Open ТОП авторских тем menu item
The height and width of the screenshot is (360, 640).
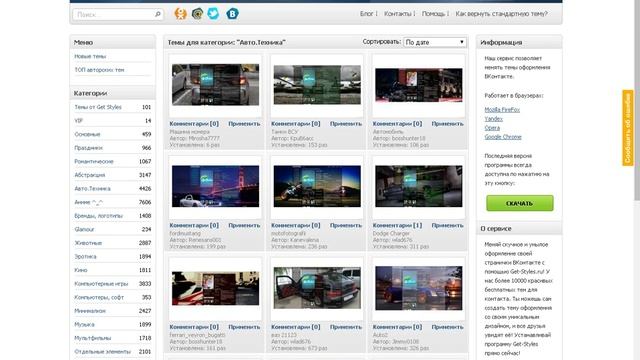click(x=99, y=70)
